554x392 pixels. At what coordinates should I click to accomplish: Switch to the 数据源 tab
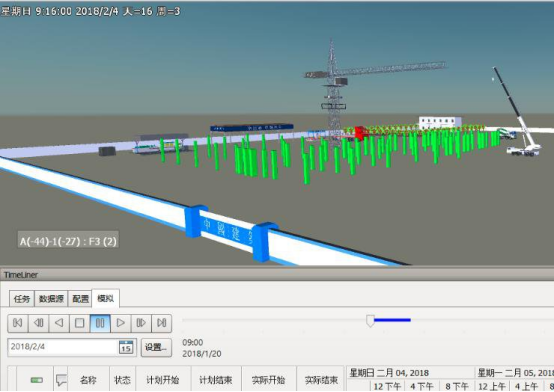[51, 299]
